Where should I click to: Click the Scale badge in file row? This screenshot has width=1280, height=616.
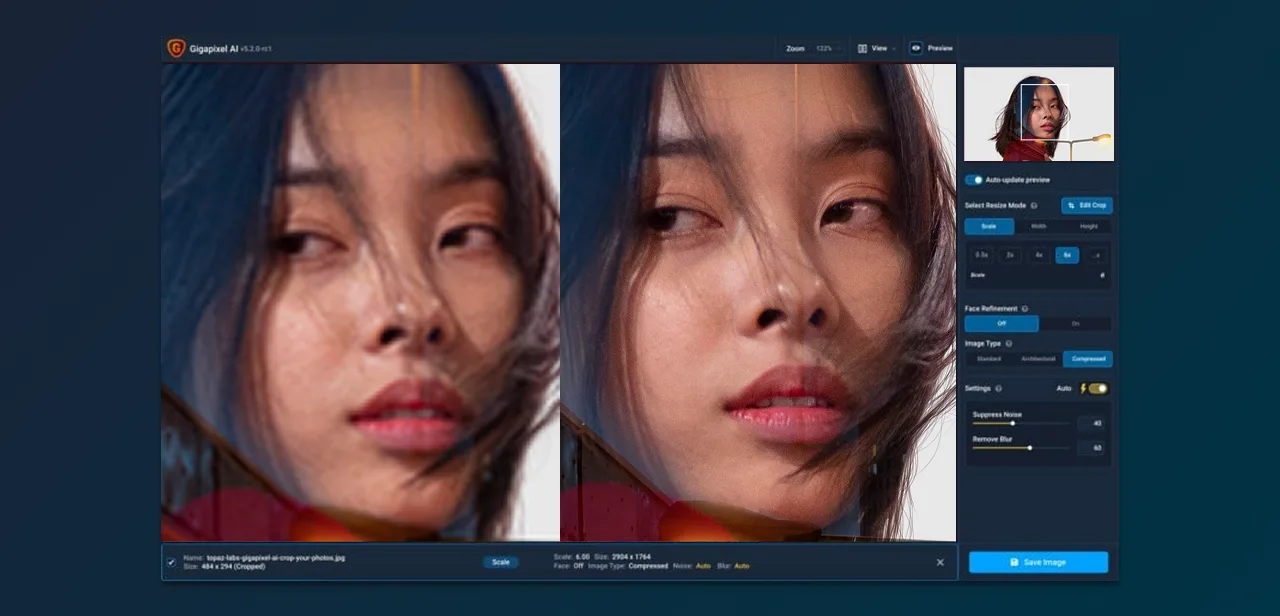point(501,562)
